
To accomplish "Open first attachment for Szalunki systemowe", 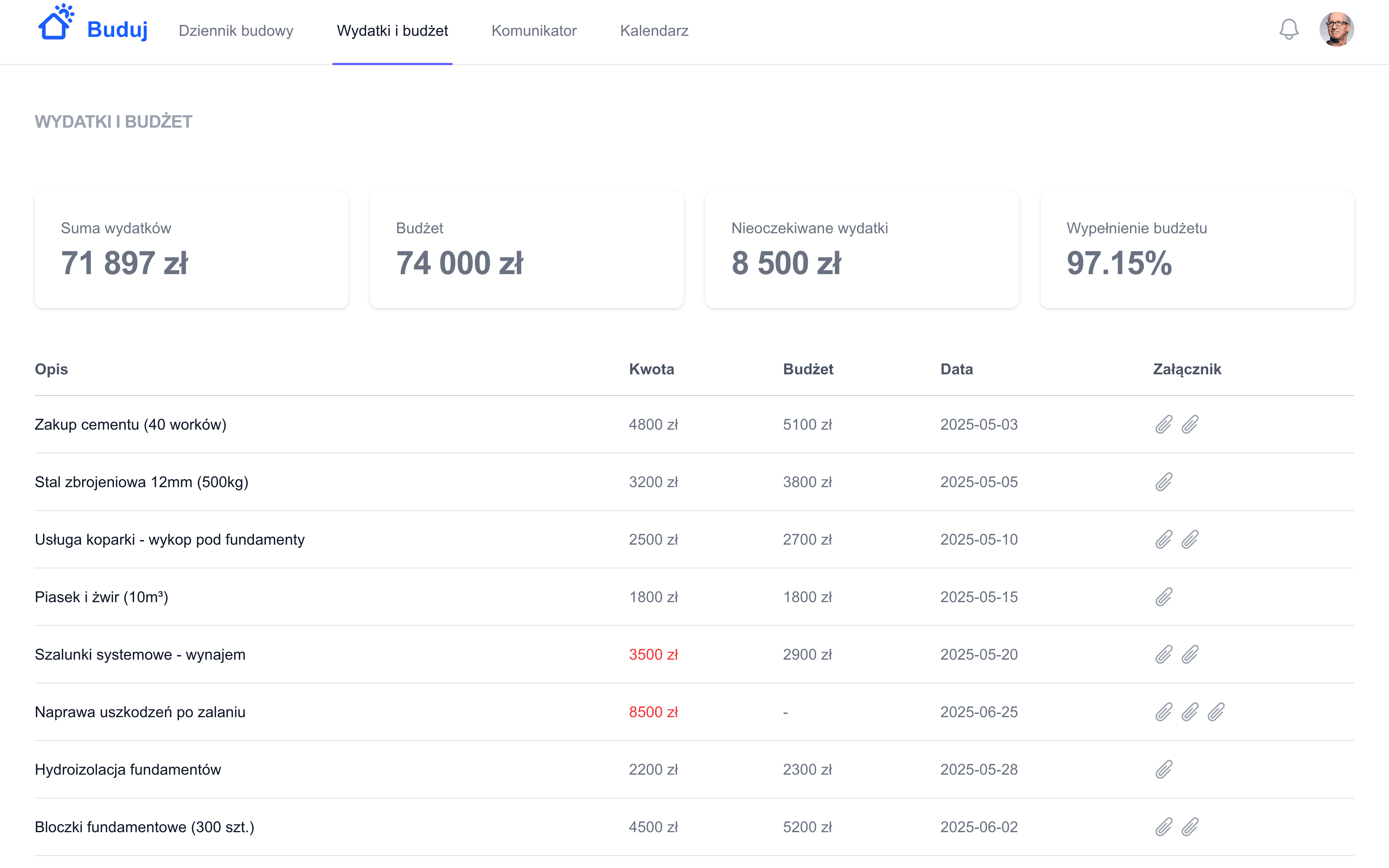I will pyautogui.click(x=1163, y=655).
